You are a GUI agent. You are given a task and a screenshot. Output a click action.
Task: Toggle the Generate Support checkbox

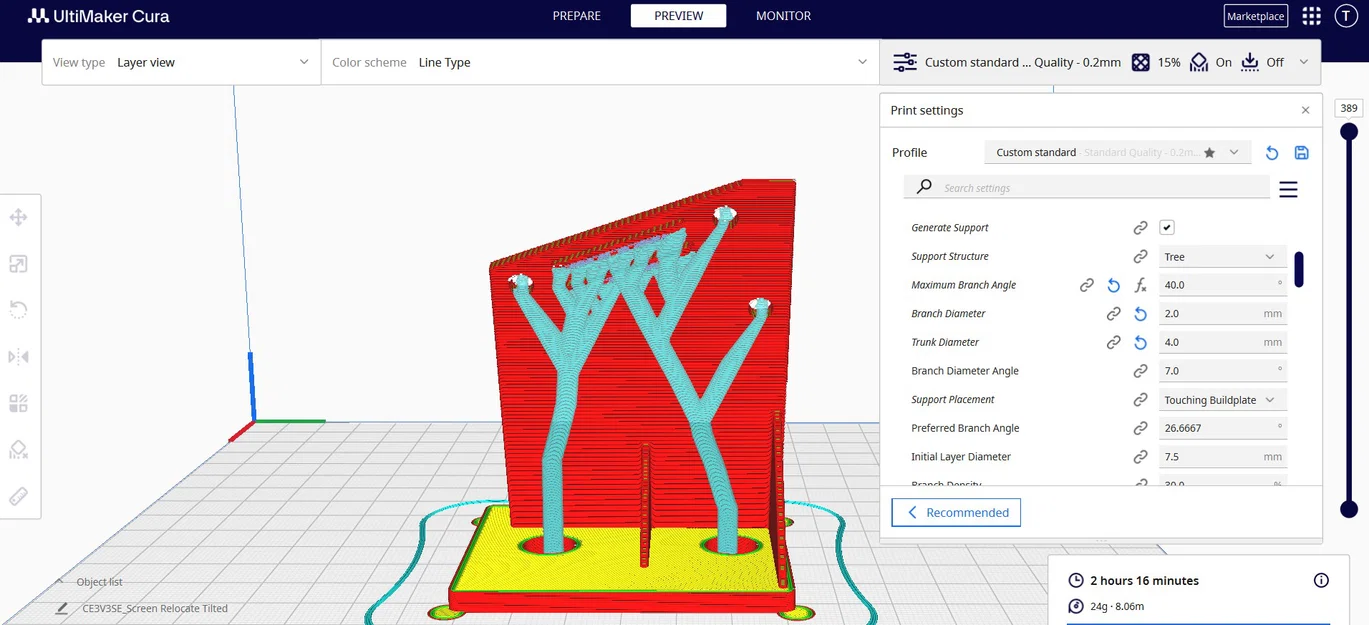(x=1166, y=227)
